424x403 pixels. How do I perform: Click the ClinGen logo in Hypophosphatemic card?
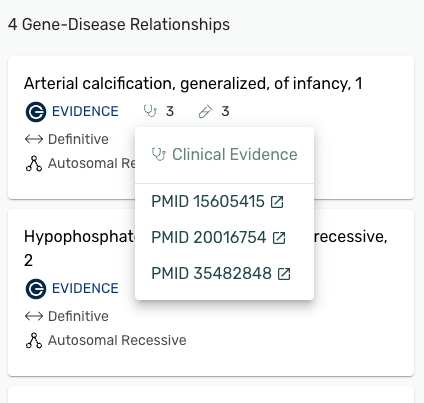pos(36,289)
